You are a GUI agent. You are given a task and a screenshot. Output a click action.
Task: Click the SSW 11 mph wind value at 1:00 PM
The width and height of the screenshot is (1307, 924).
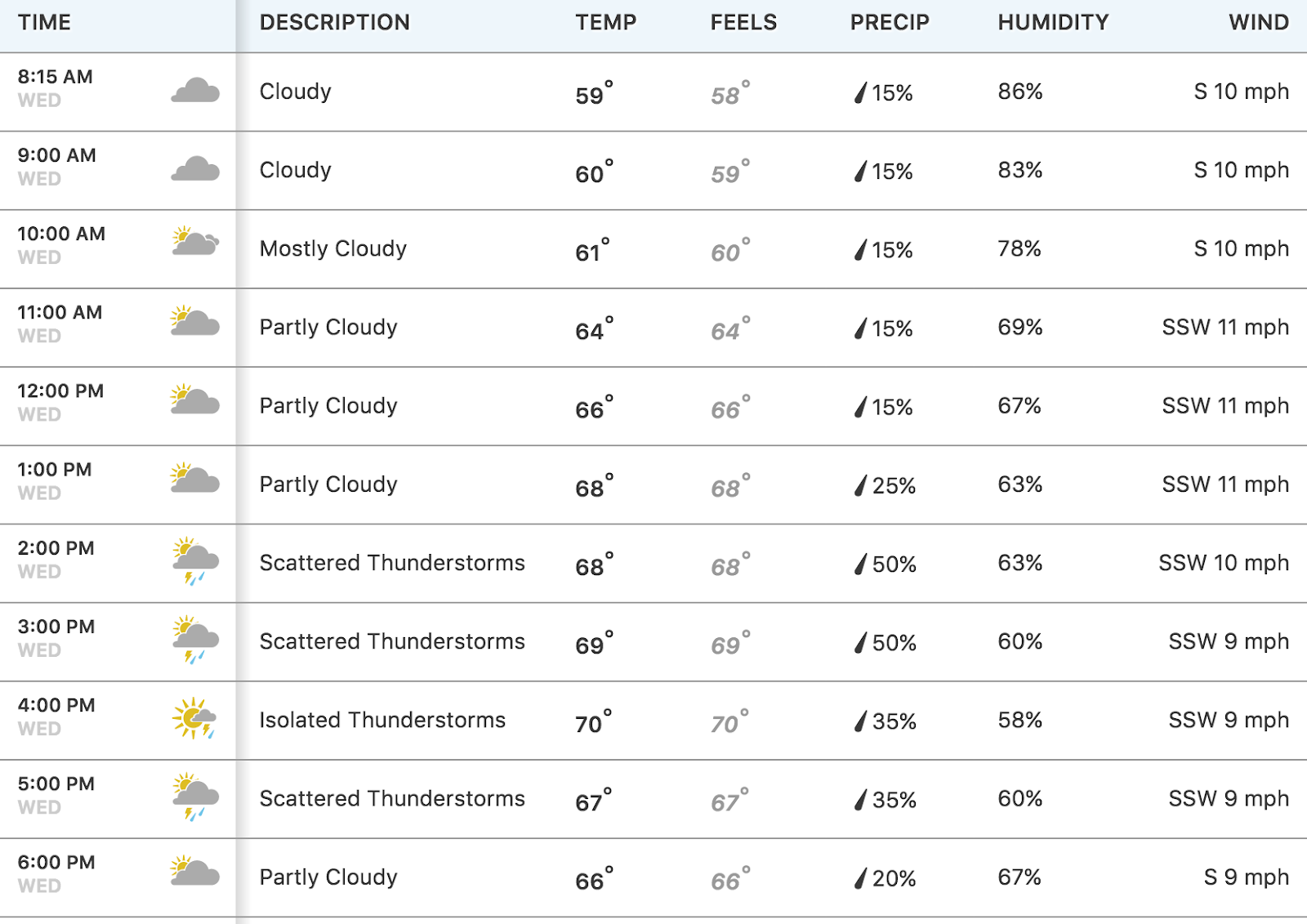pyautogui.click(x=1225, y=484)
